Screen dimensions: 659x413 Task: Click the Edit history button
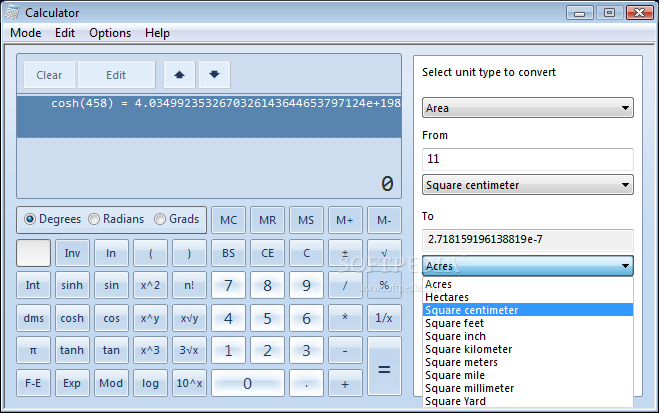pyautogui.click(x=116, y=75)
